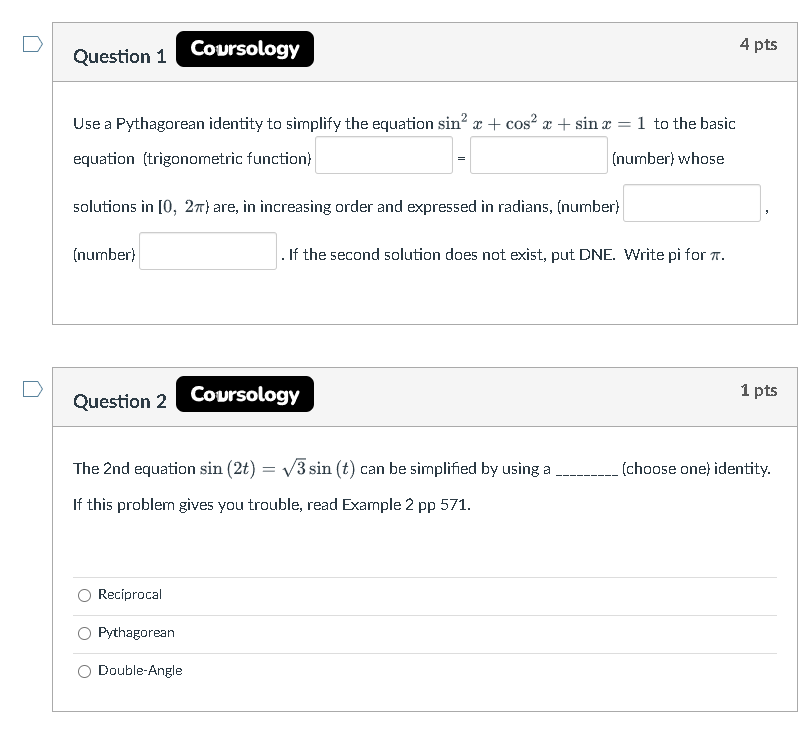Click the bookmark flag beside Question 1
Screen dimensions: 809x731
31,43
